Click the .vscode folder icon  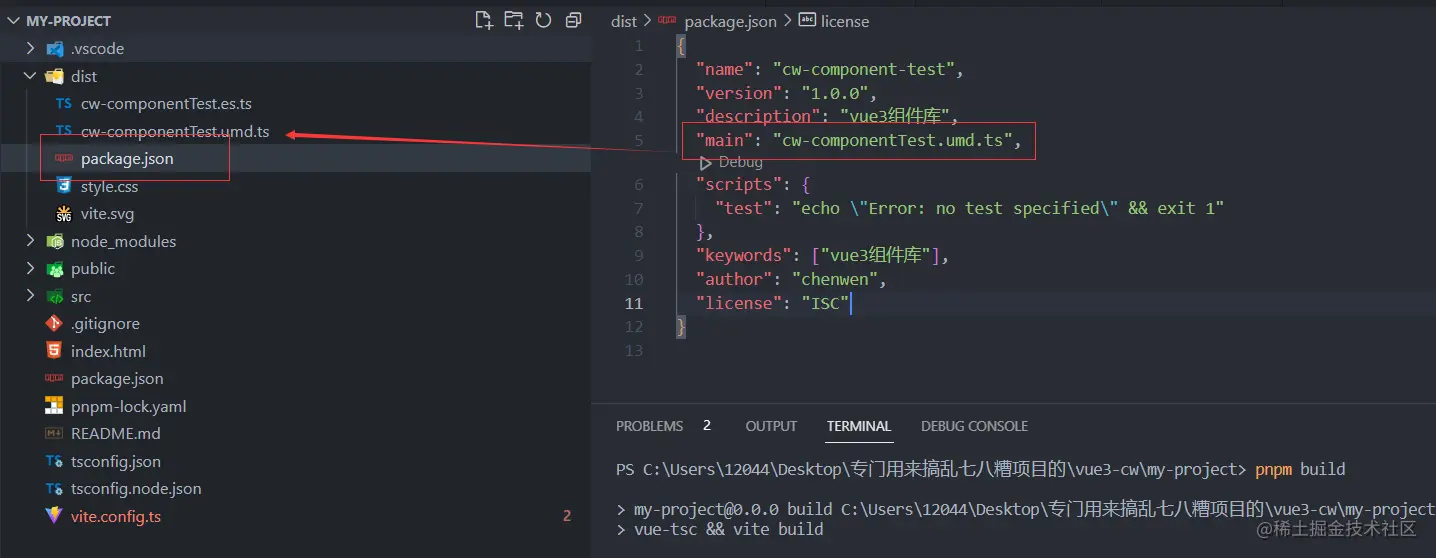click(55, 48)
